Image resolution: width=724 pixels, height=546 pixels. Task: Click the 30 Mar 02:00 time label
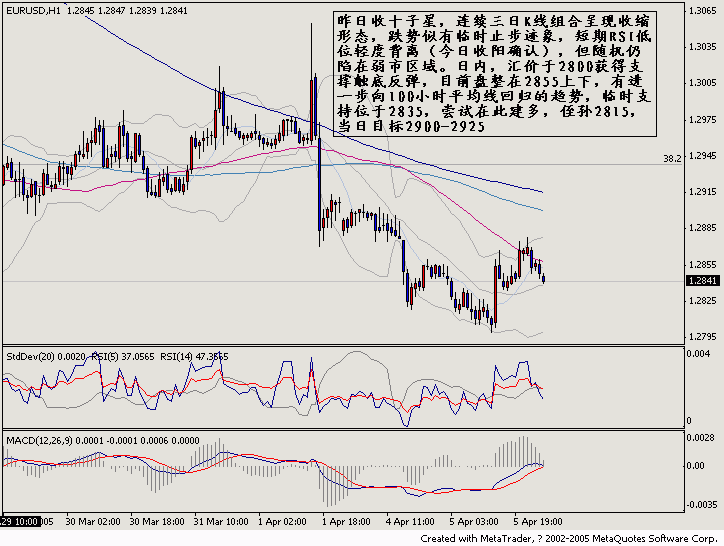pyautogui.click(x=93, y=522)
